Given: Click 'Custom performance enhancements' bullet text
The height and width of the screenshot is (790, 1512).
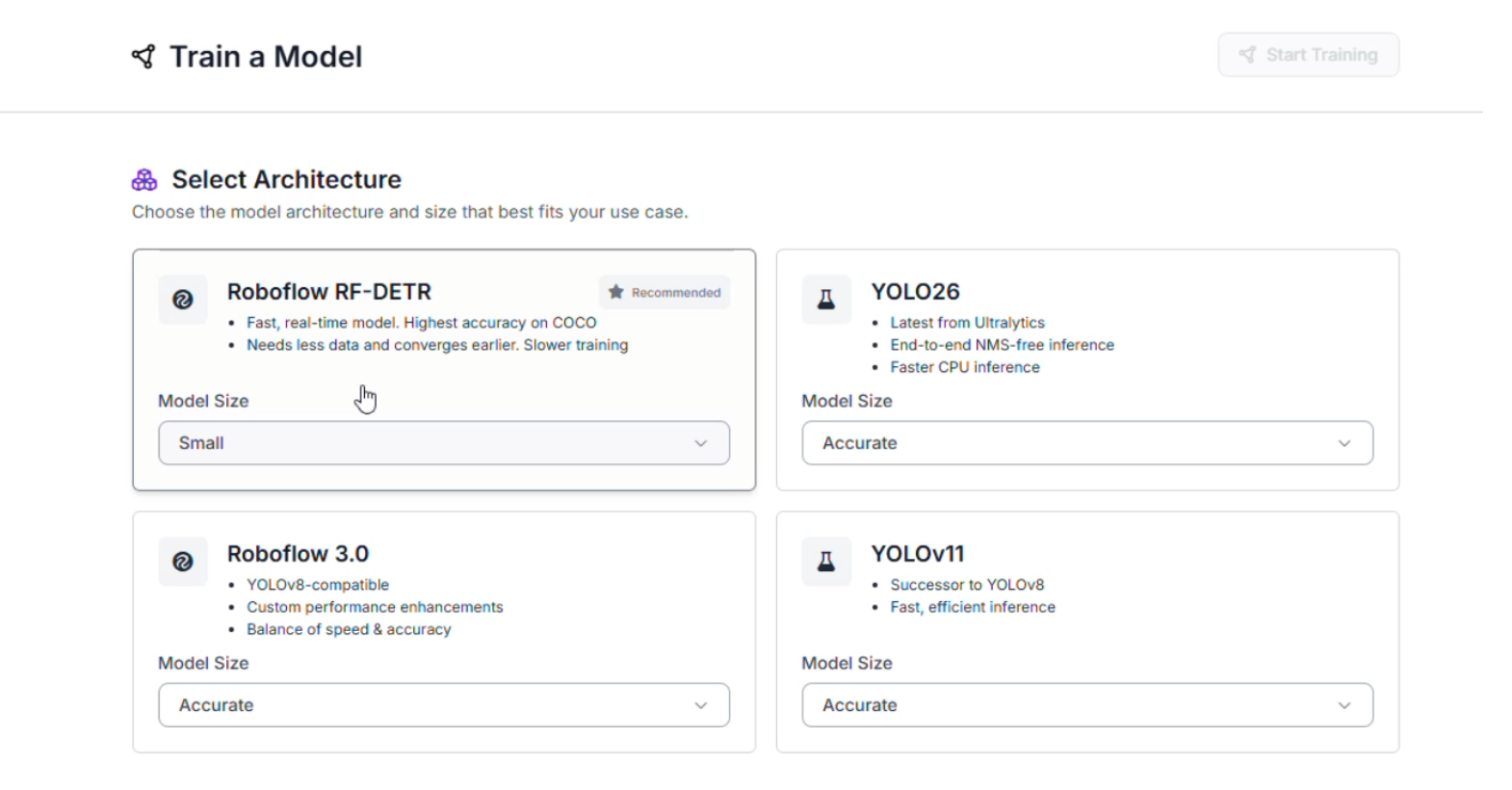Looking at the screenshot, I should [x=375, y=607].
